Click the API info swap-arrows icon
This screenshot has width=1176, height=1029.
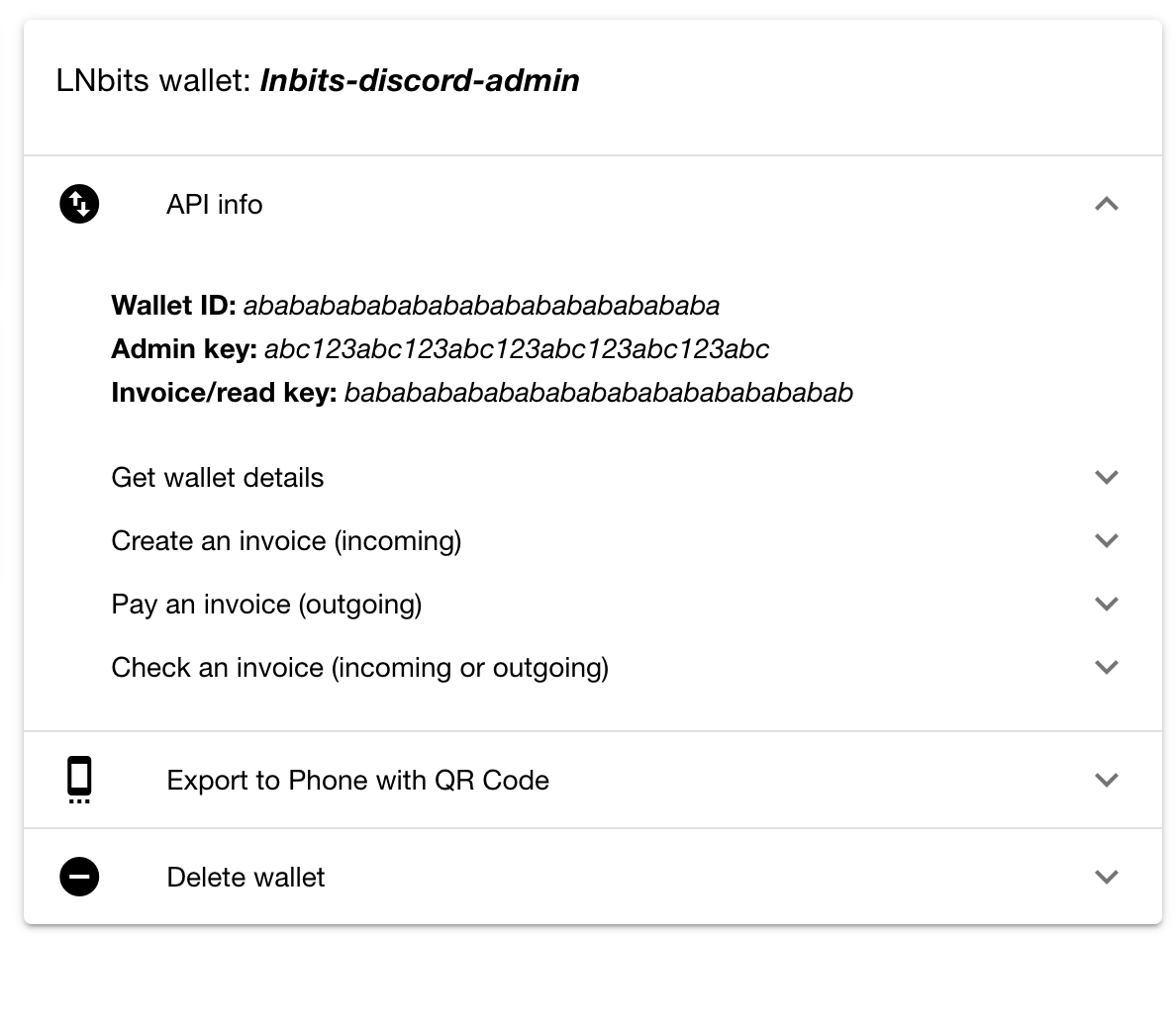[79, 204]
